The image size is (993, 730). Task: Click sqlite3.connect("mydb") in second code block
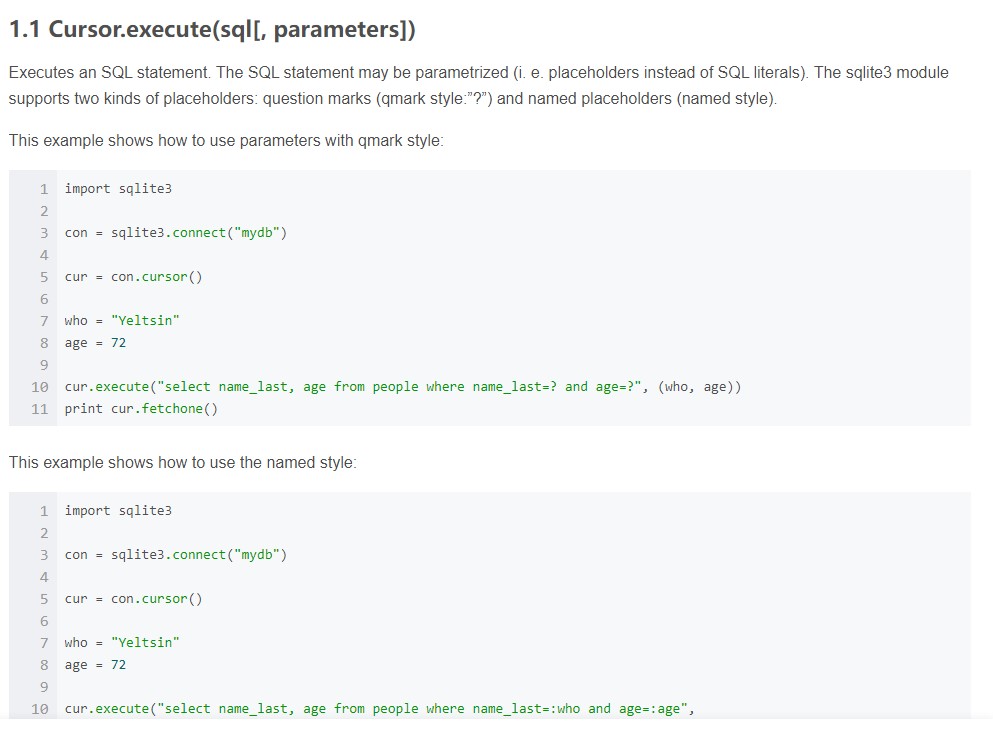(x=199, y=555)
